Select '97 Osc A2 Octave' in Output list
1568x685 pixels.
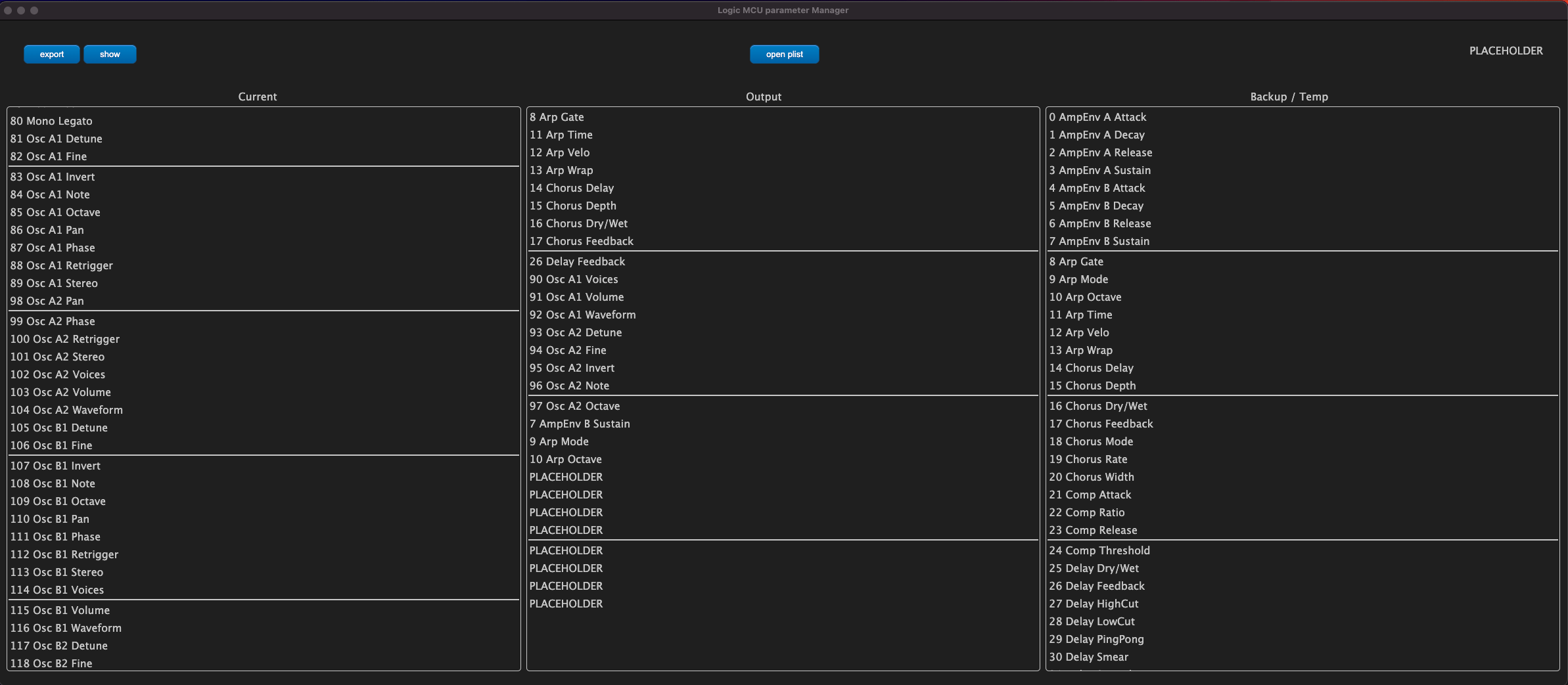pos(783,406)
